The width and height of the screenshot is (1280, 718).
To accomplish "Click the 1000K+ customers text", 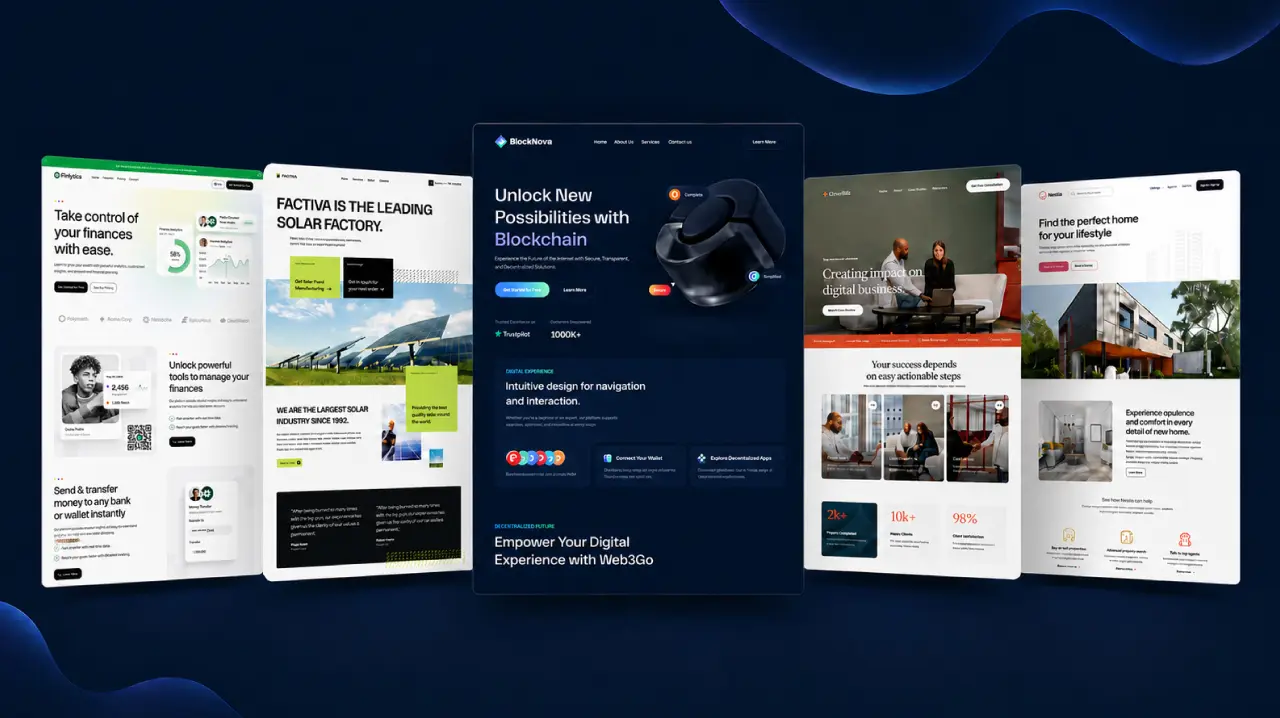I will pyautogui.click(x=565, y=334).
